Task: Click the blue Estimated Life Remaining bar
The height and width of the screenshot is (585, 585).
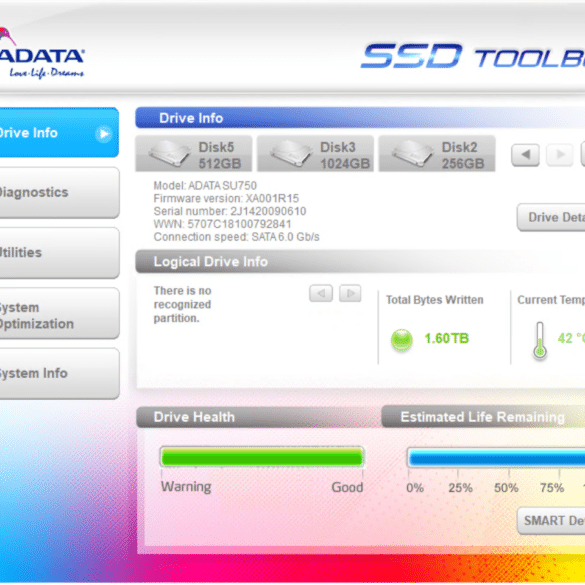Action: click(496, 457)
